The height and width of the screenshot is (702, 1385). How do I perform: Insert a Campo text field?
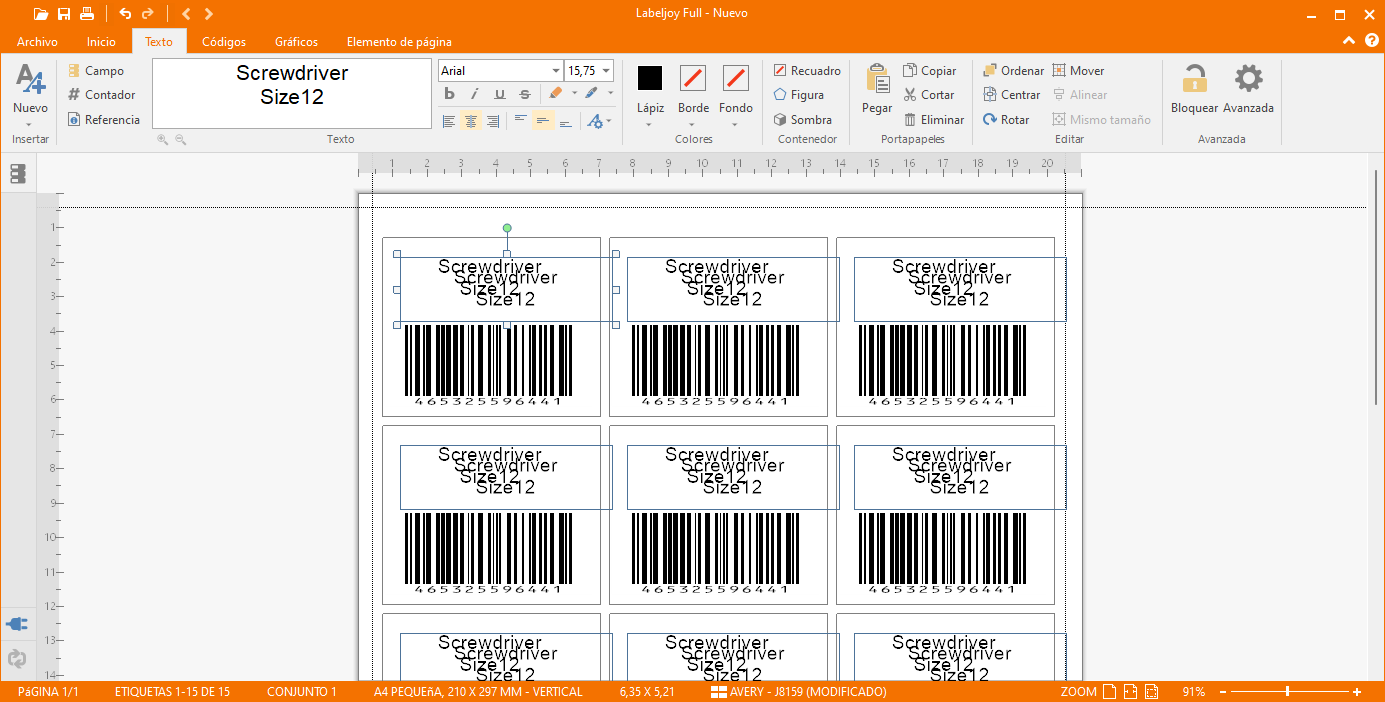point(96,71)
